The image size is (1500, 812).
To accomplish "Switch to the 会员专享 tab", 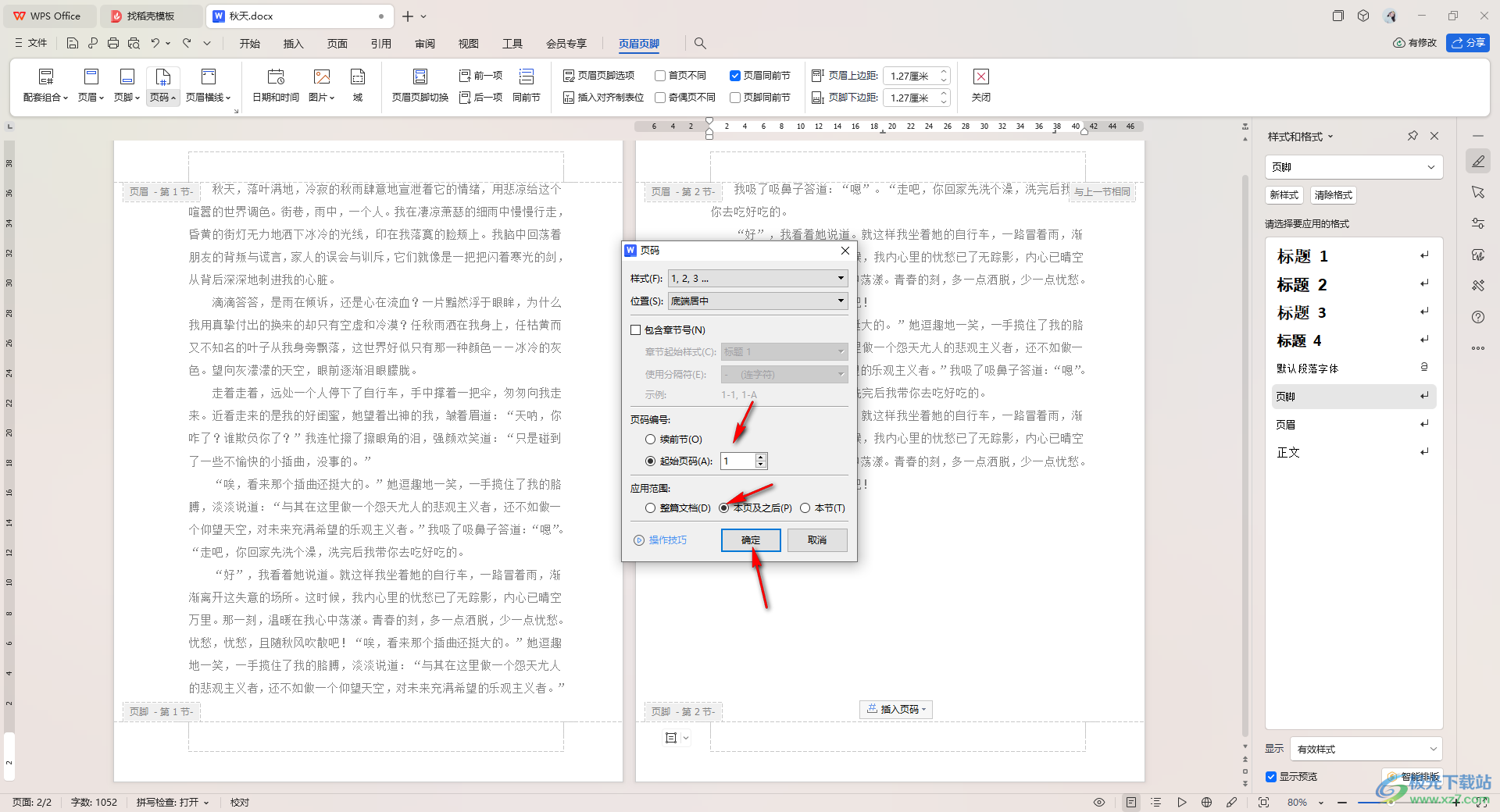I will coord(566,44).
